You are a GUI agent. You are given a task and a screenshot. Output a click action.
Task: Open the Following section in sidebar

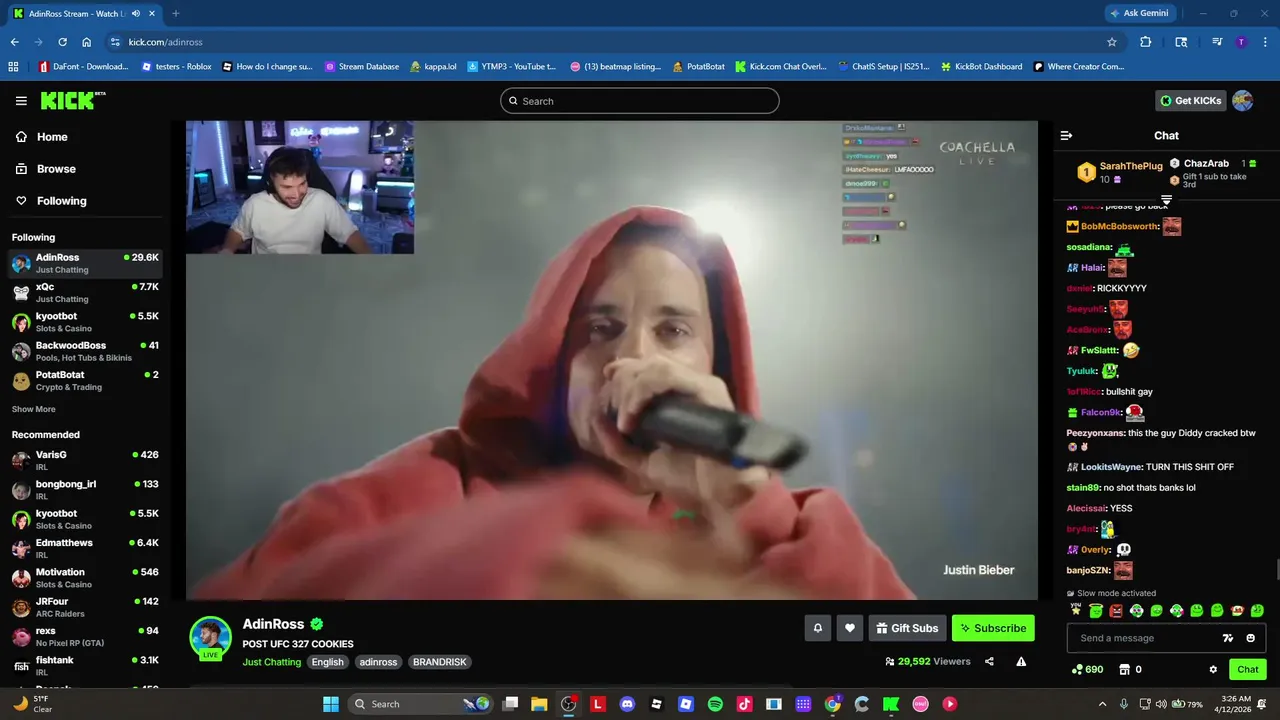point(51,201)
